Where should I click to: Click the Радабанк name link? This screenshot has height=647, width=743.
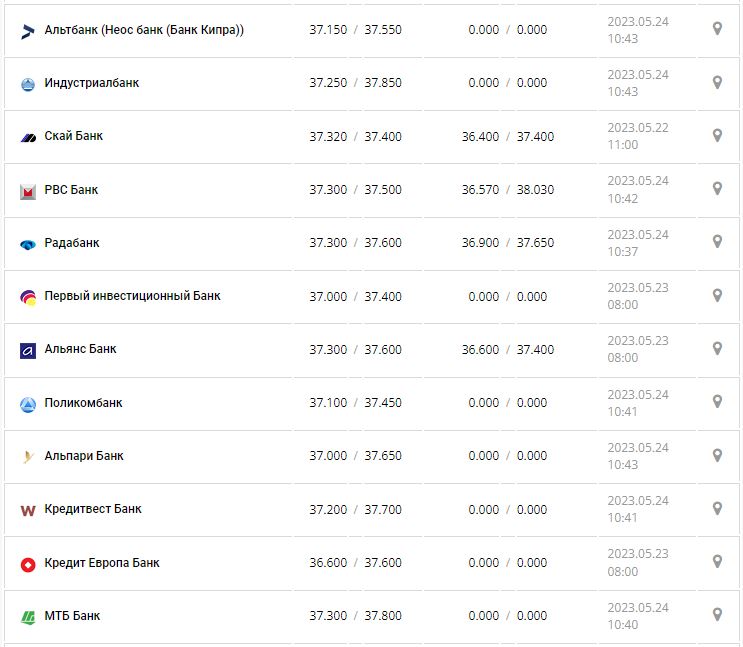click(x=72, y=243)
